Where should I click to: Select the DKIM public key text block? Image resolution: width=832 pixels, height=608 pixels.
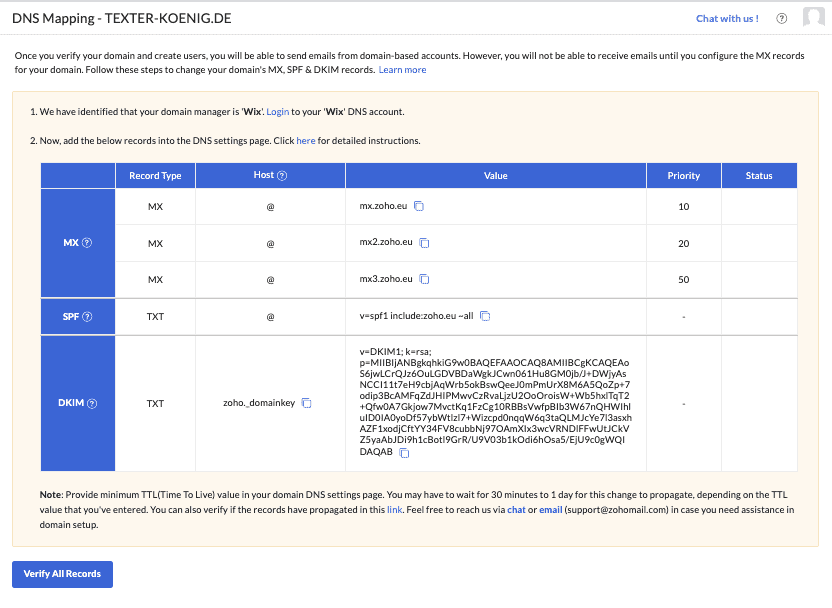tap(495, 402)
